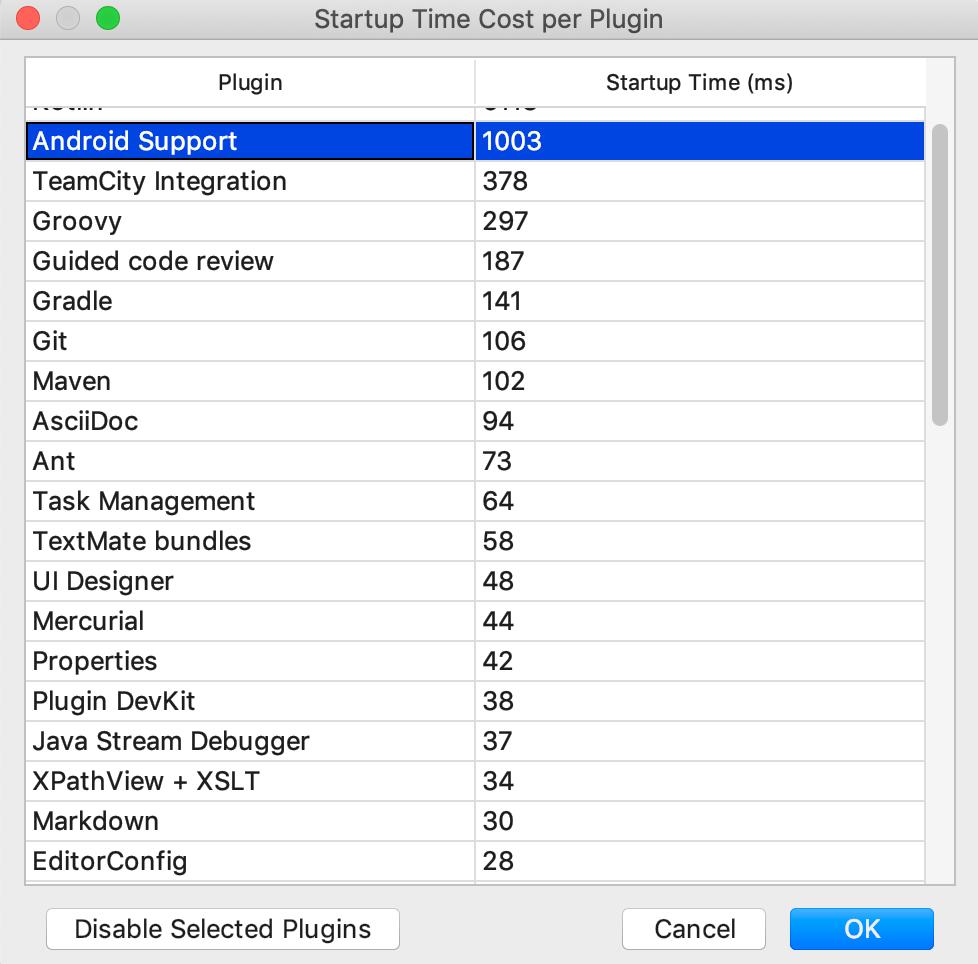The width and height of the screenshot is (978, 964).
Task: Click the 48 startup time cell
Action: coord(700,581)
